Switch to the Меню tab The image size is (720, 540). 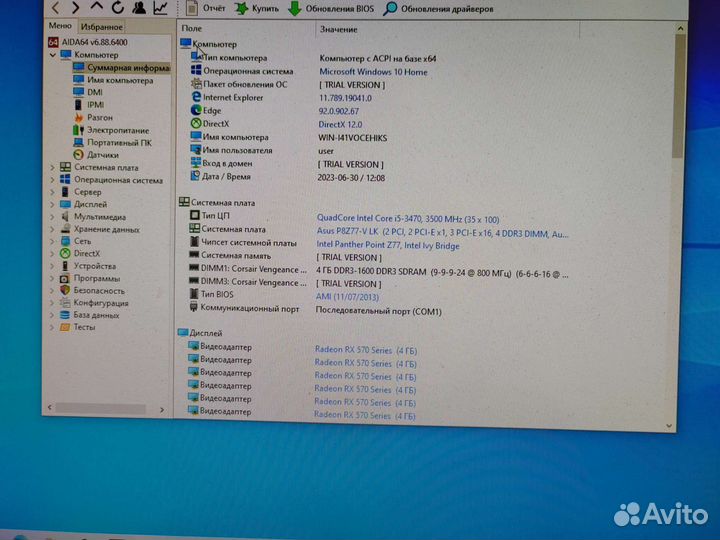60,26
